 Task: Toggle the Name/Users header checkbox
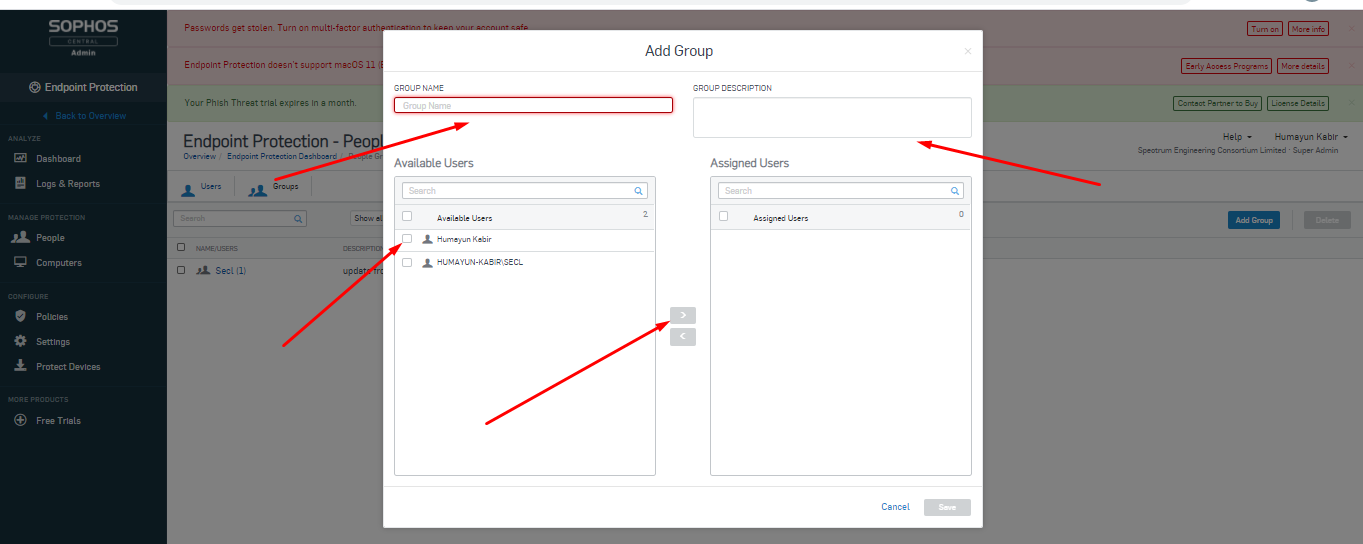(x=181, y=247)
